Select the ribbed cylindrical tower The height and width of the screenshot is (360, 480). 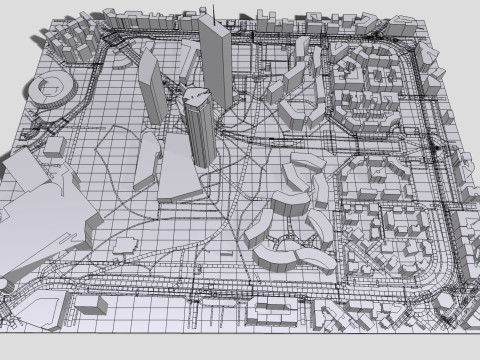coord(200,127)
